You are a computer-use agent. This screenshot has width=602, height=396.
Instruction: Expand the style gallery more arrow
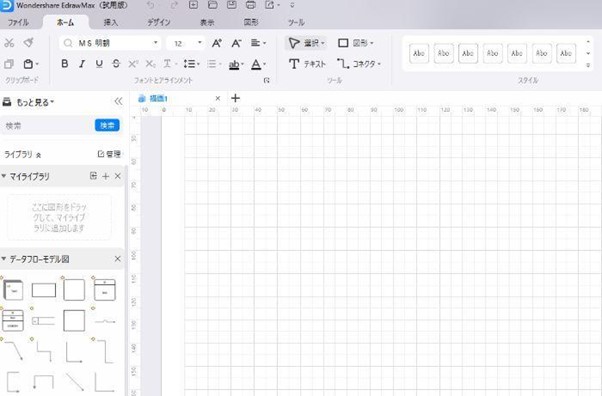588,66
